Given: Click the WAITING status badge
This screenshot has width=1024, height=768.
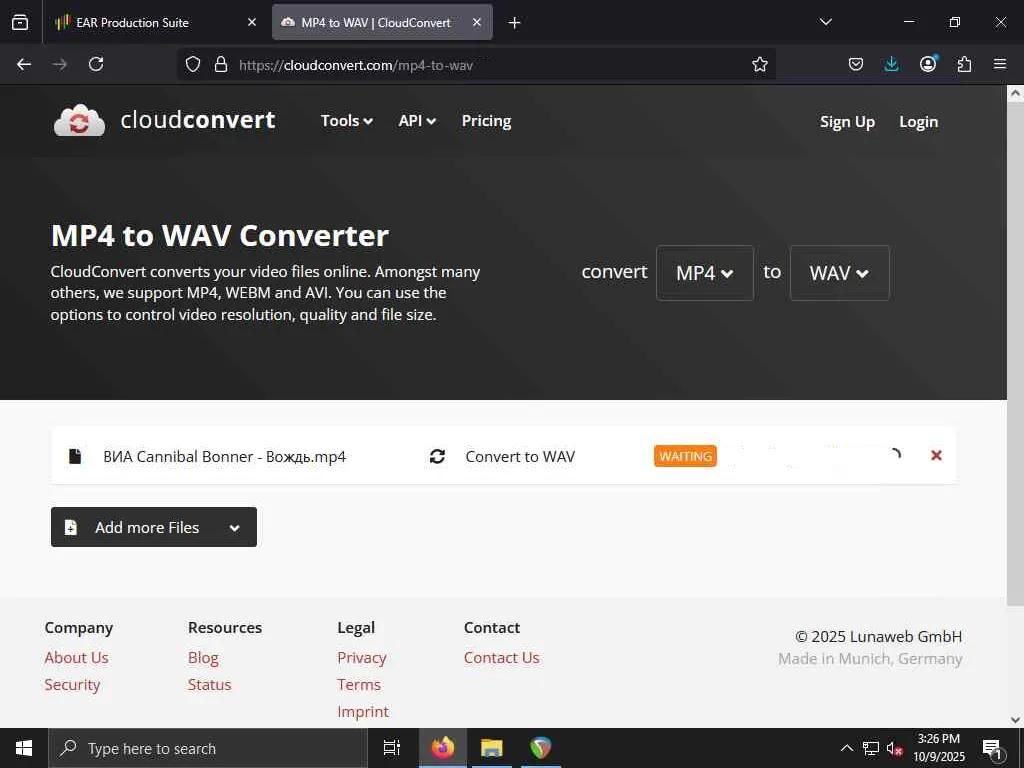Looking at the screenshot, I should (x=685, y=456).
